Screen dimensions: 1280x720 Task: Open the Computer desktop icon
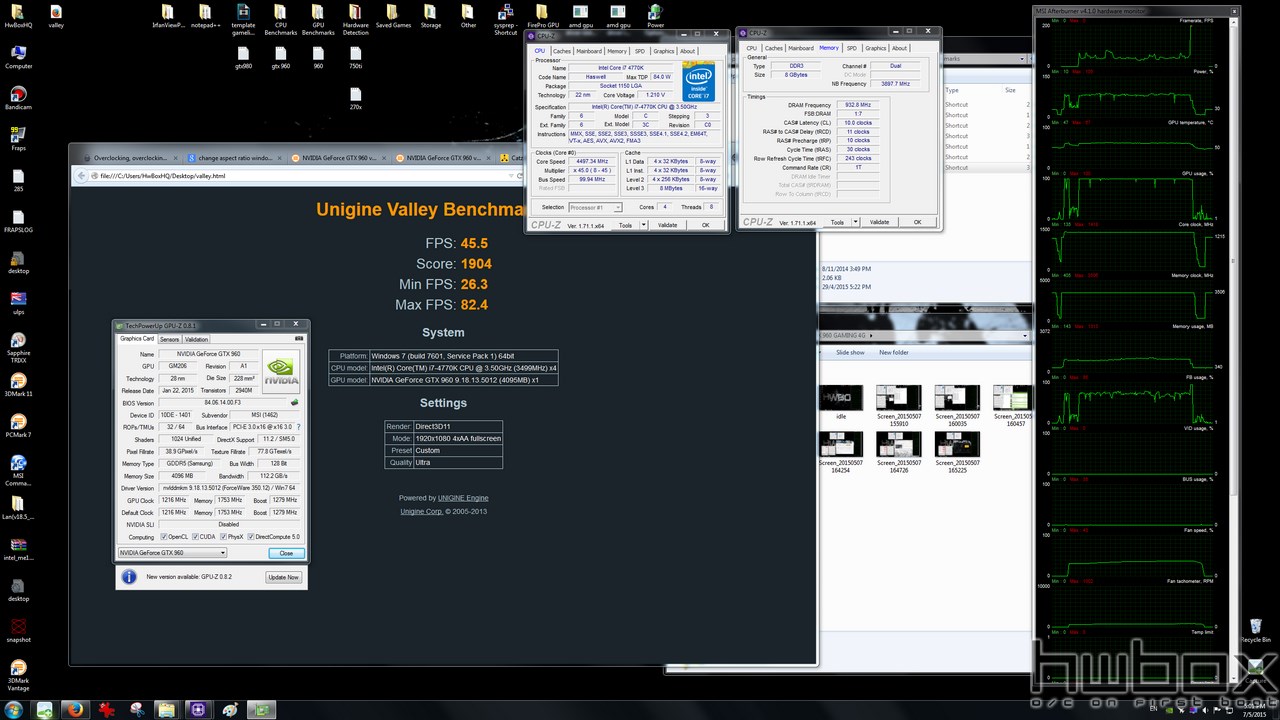(18, 57)
